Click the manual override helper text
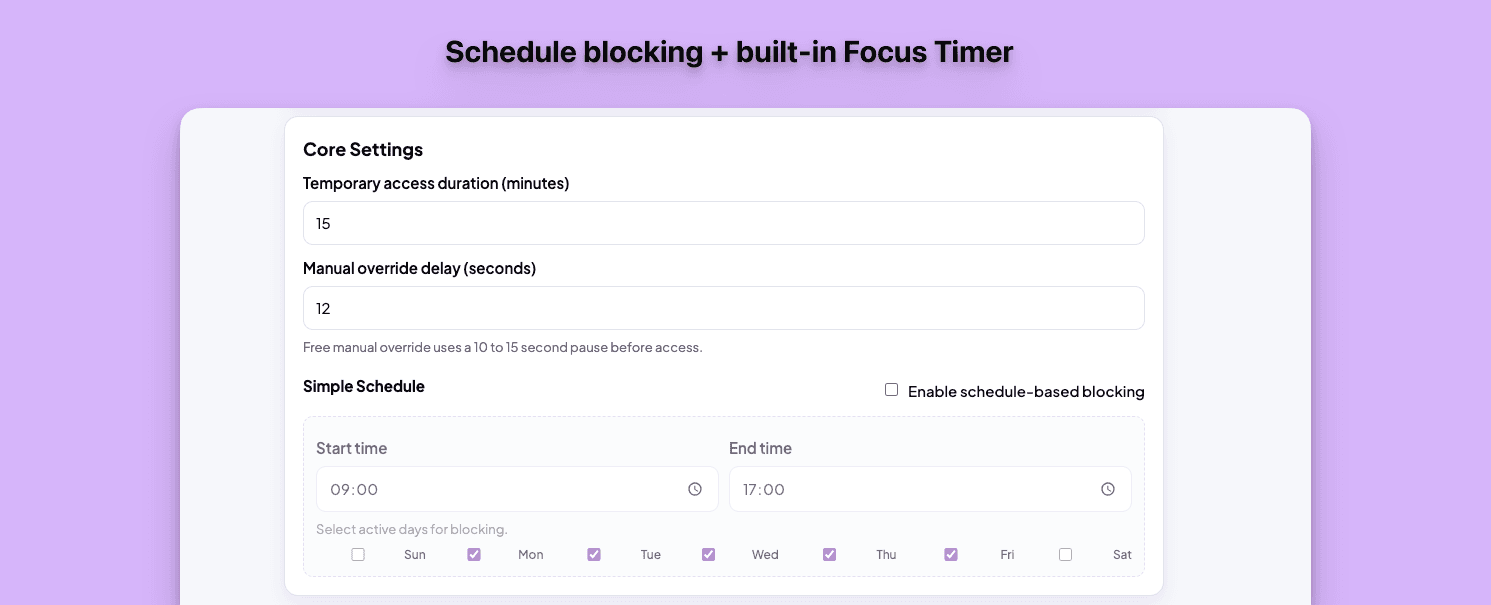 [503, 347]
